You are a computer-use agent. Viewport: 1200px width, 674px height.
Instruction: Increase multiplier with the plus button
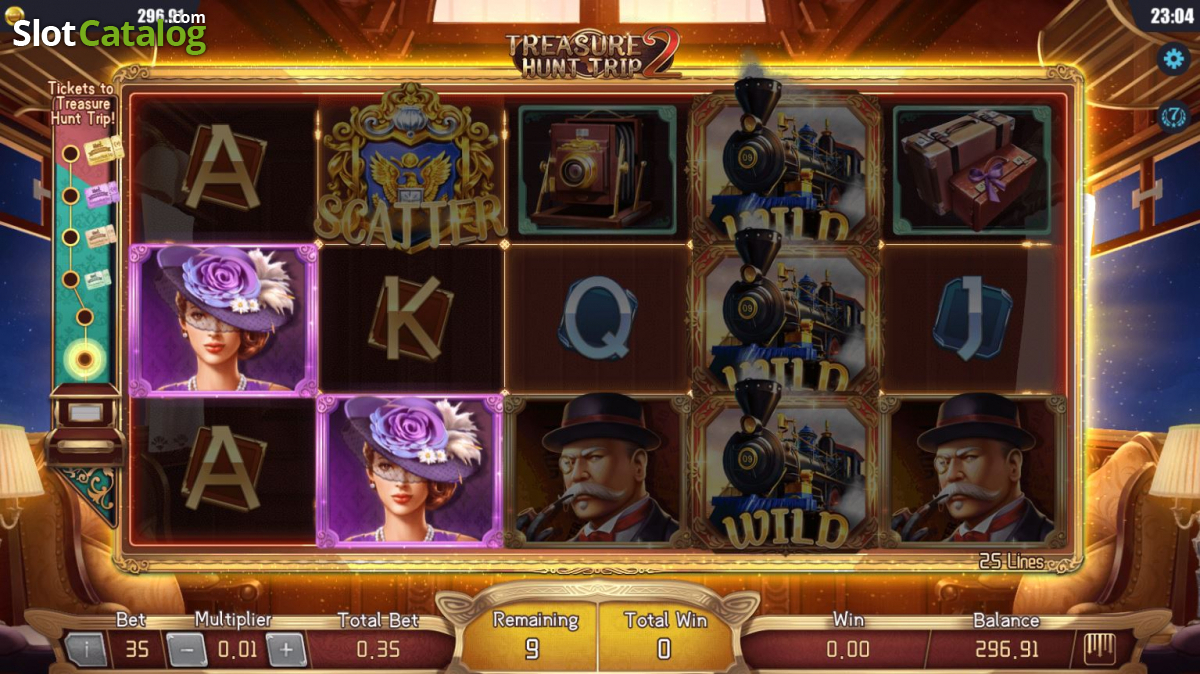click(x=286, y=650)
